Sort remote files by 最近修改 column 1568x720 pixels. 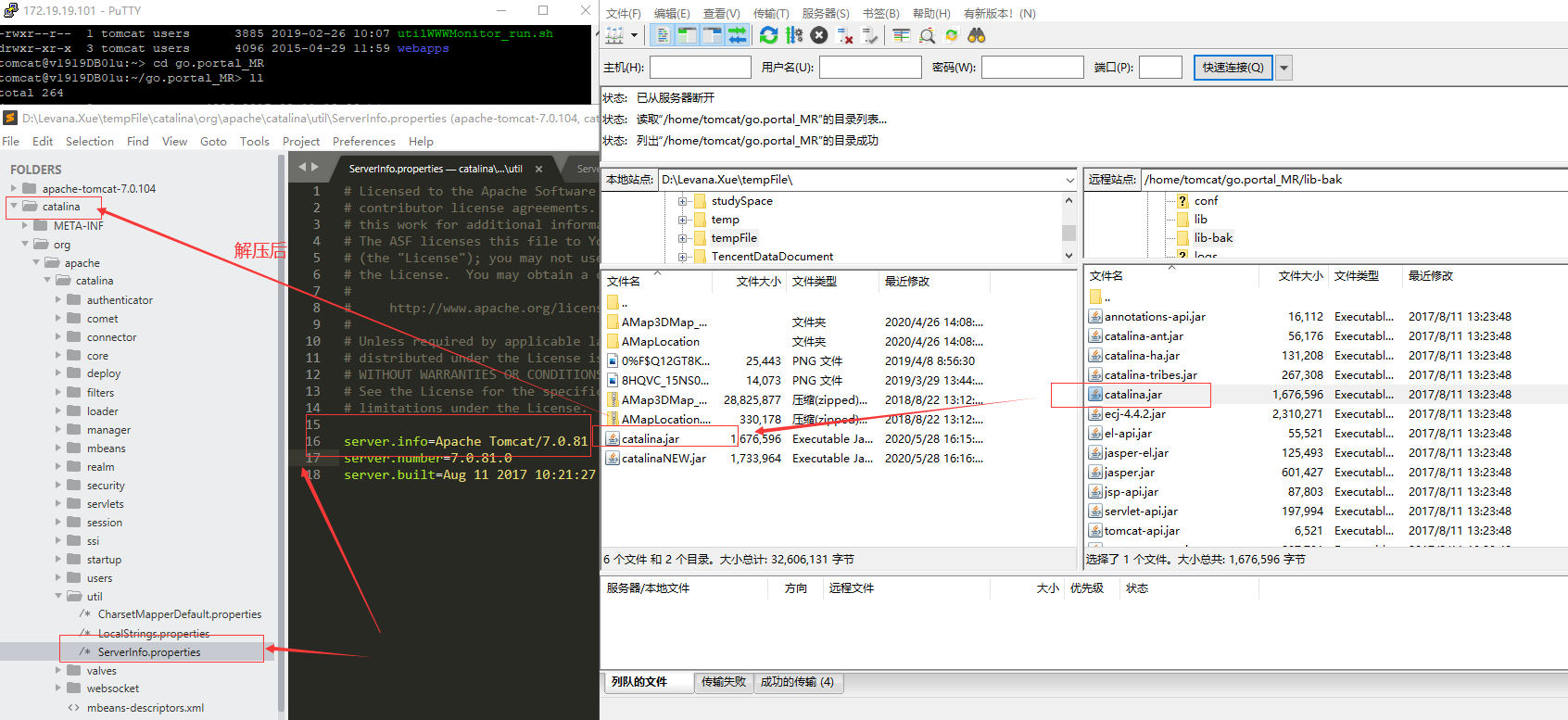[1431, 276]
